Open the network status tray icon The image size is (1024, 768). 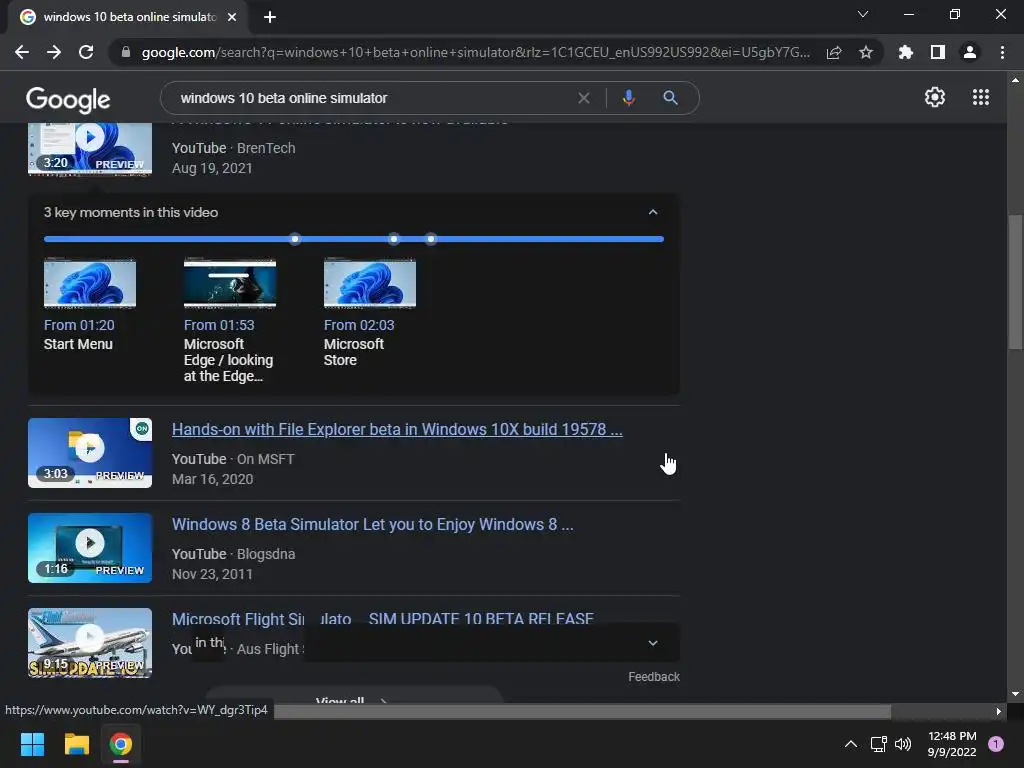879,744
